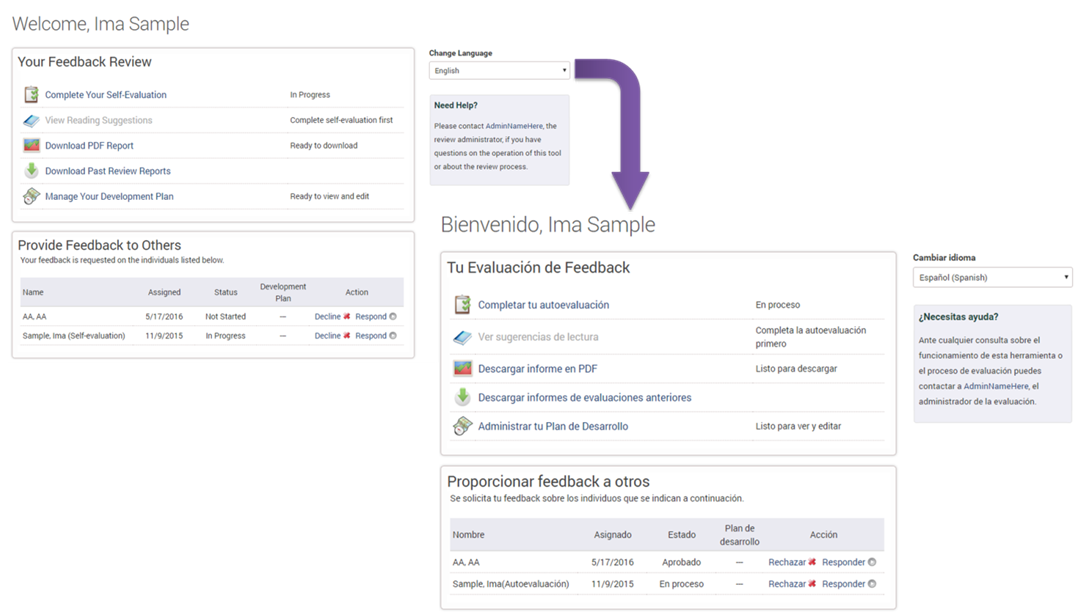Click Responder link for Sample, Ima(Autoevaluación)
This screenshot has width=1086, height=616.
tap(844, 584)
